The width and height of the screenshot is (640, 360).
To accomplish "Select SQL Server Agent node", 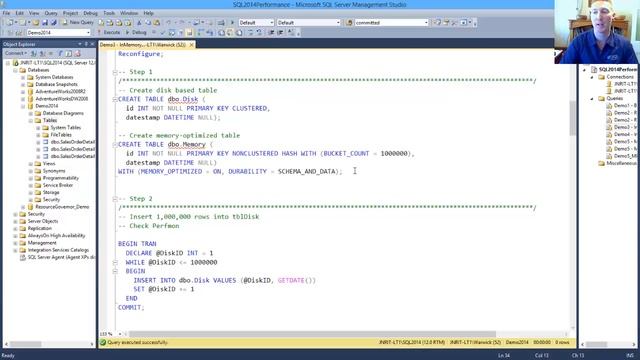I will pyautogui.click(x=61, y=257).
